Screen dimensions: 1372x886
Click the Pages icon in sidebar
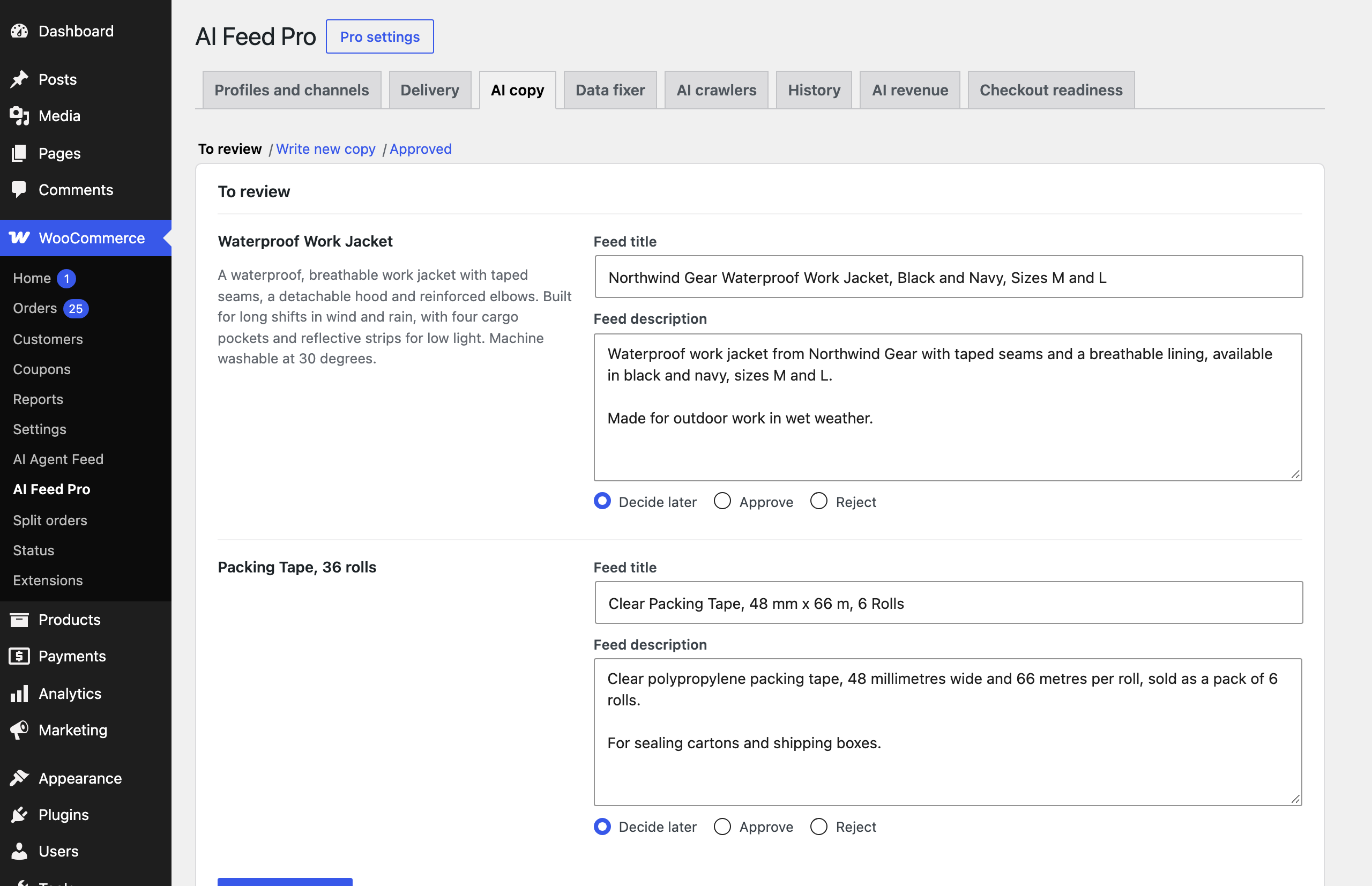19,153
